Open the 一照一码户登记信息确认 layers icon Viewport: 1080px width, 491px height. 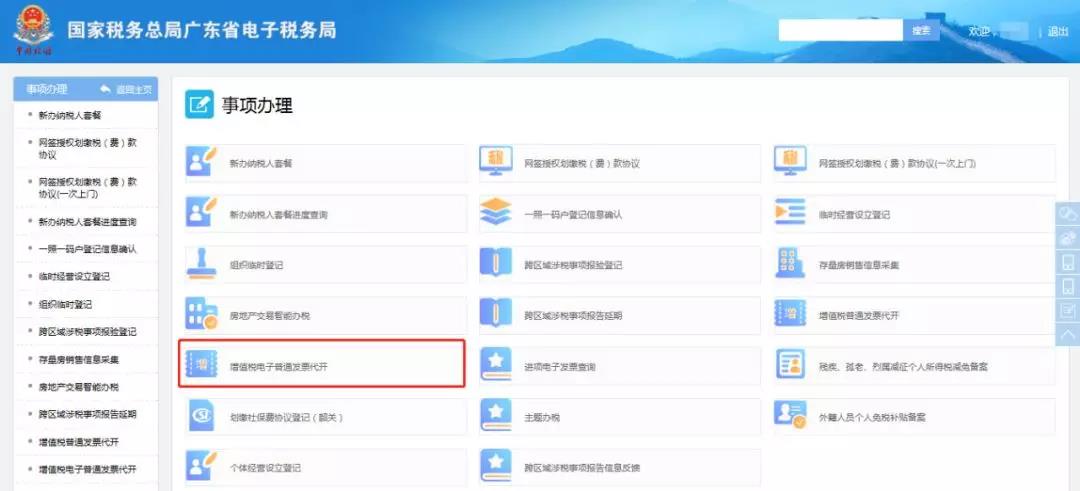pos(495,213)
